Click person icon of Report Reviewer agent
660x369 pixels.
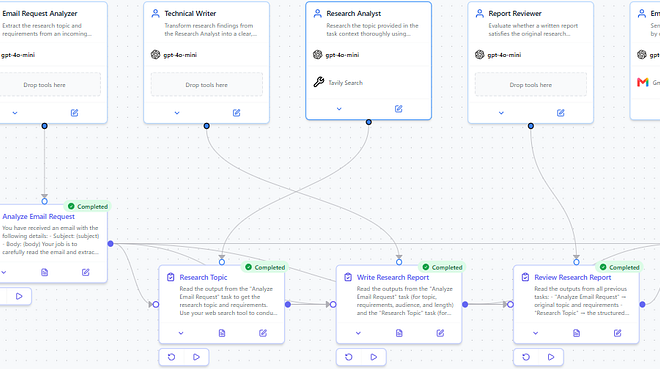(479, 13)
